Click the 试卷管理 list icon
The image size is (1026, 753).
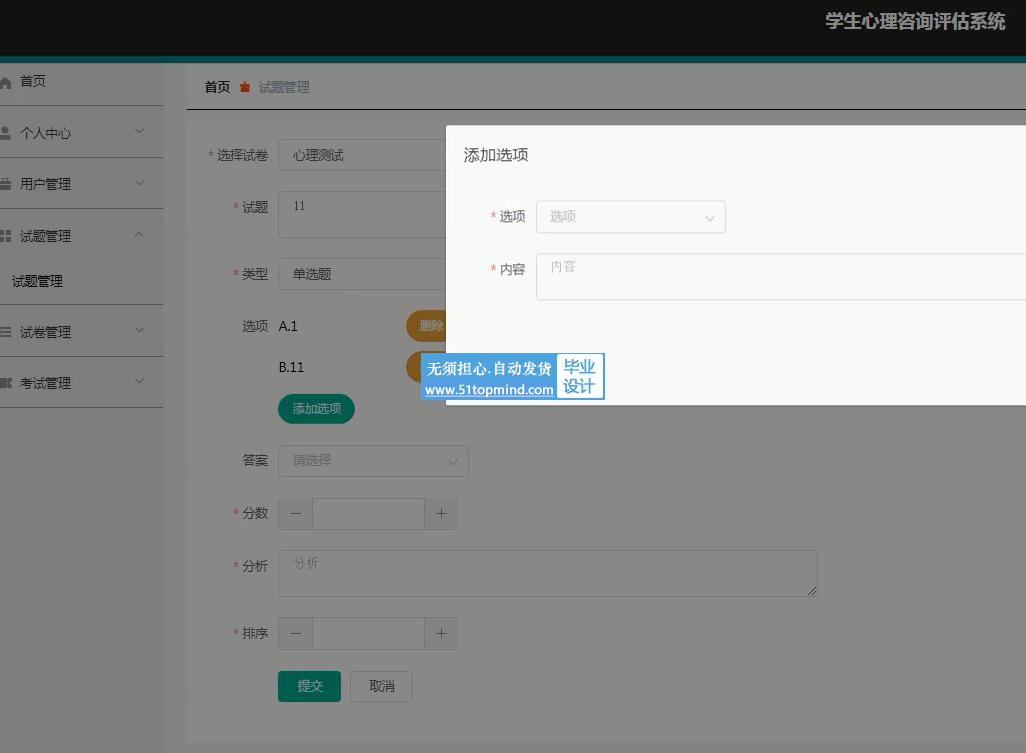coord(5,332)
